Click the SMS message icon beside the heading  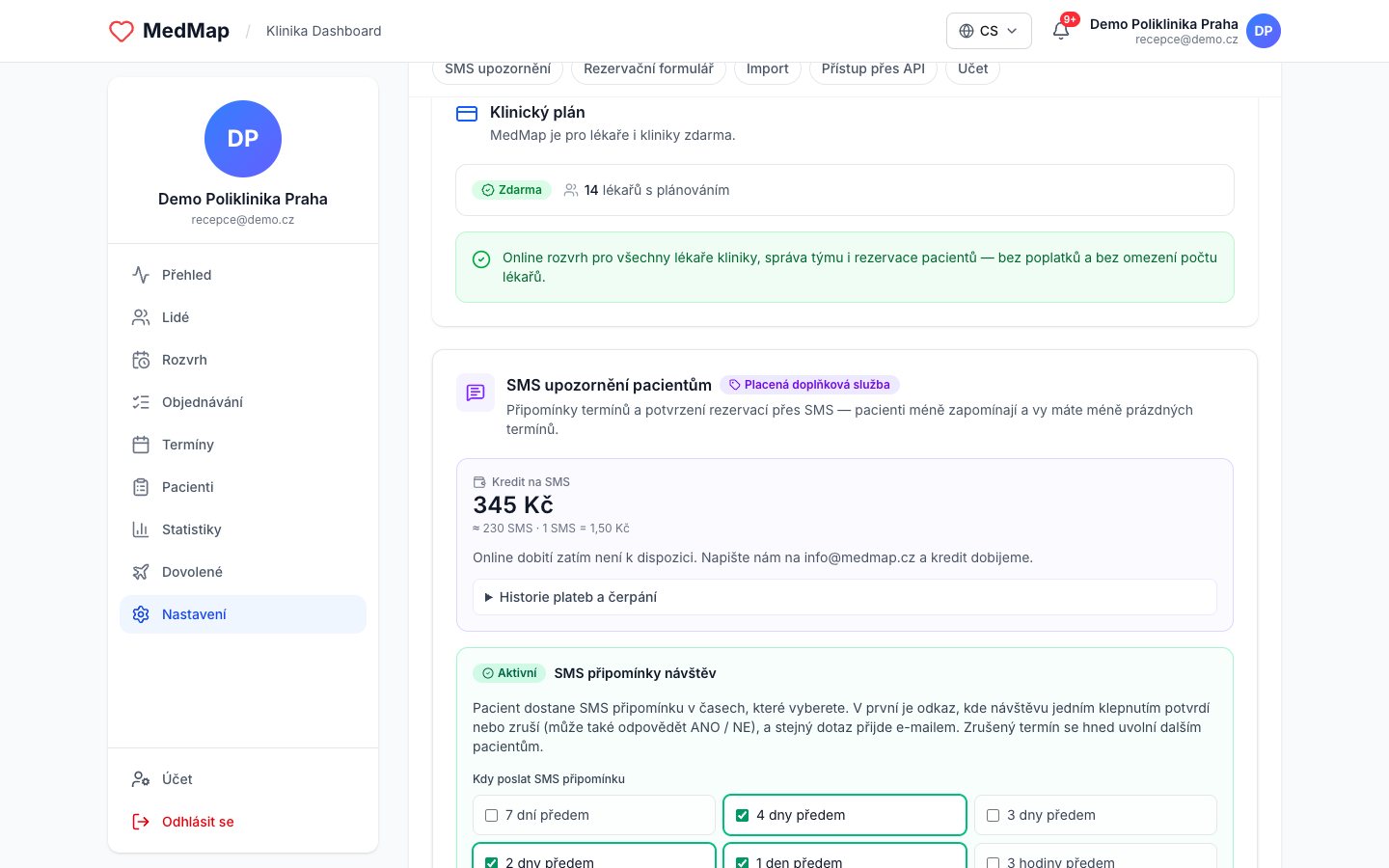476,393
